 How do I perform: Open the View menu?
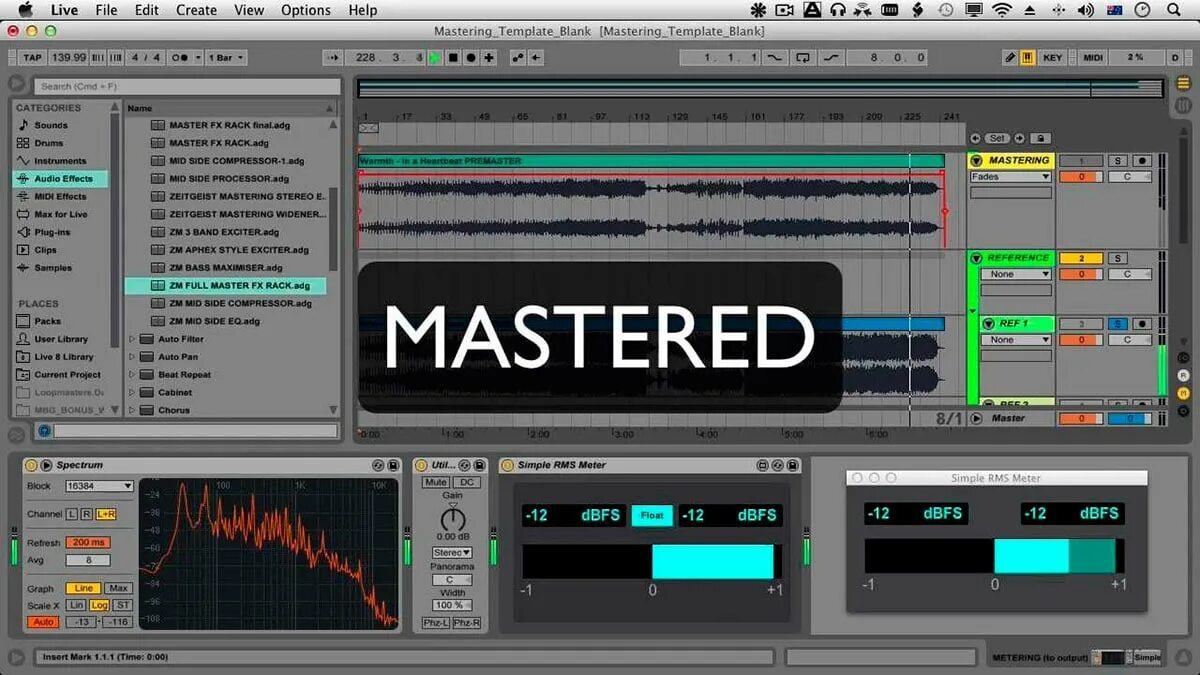pyautogui.click(x=249, y=10)
